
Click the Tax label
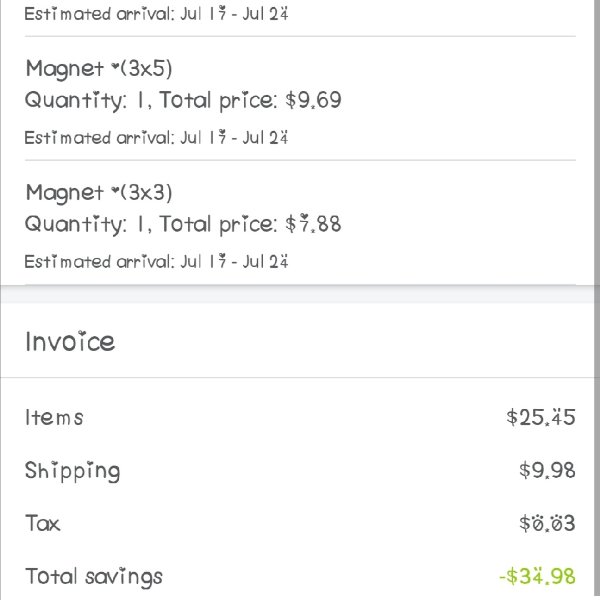(x=42, y=523)
